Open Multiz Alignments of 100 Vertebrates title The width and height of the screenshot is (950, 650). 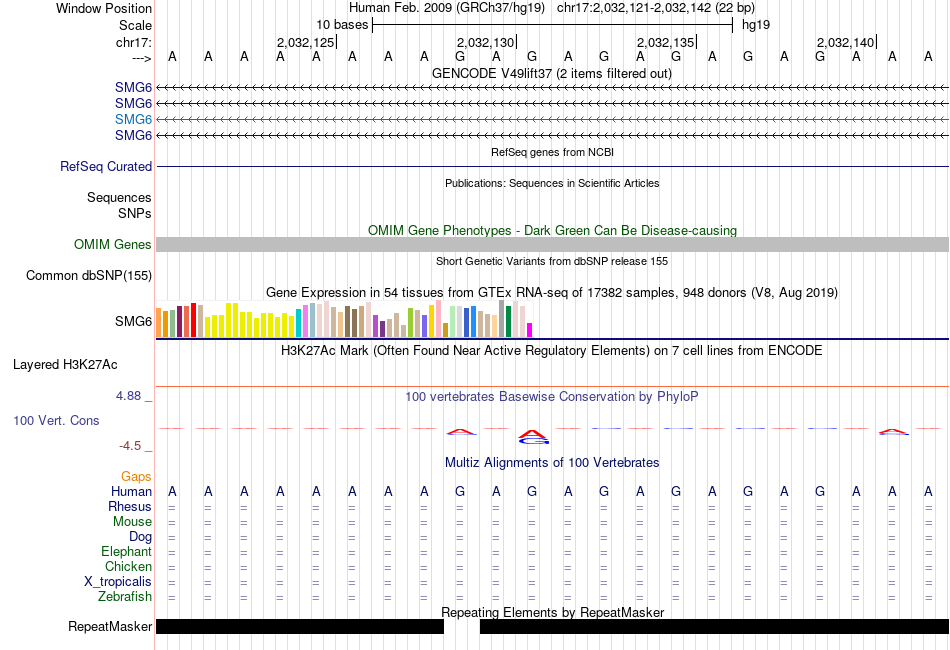[552, 462]
